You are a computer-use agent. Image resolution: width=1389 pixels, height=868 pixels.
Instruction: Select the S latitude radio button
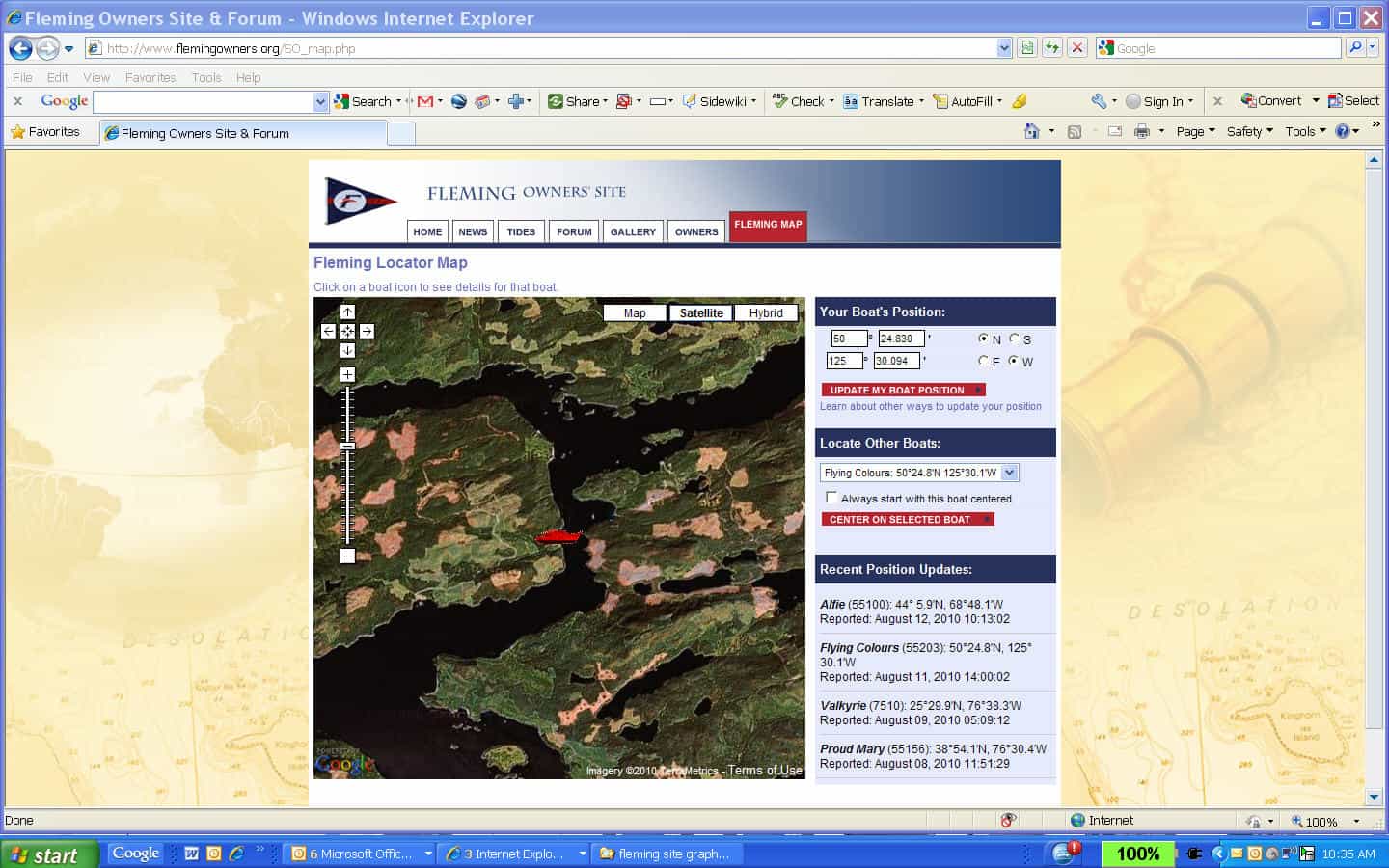(x=1014, y=339)
